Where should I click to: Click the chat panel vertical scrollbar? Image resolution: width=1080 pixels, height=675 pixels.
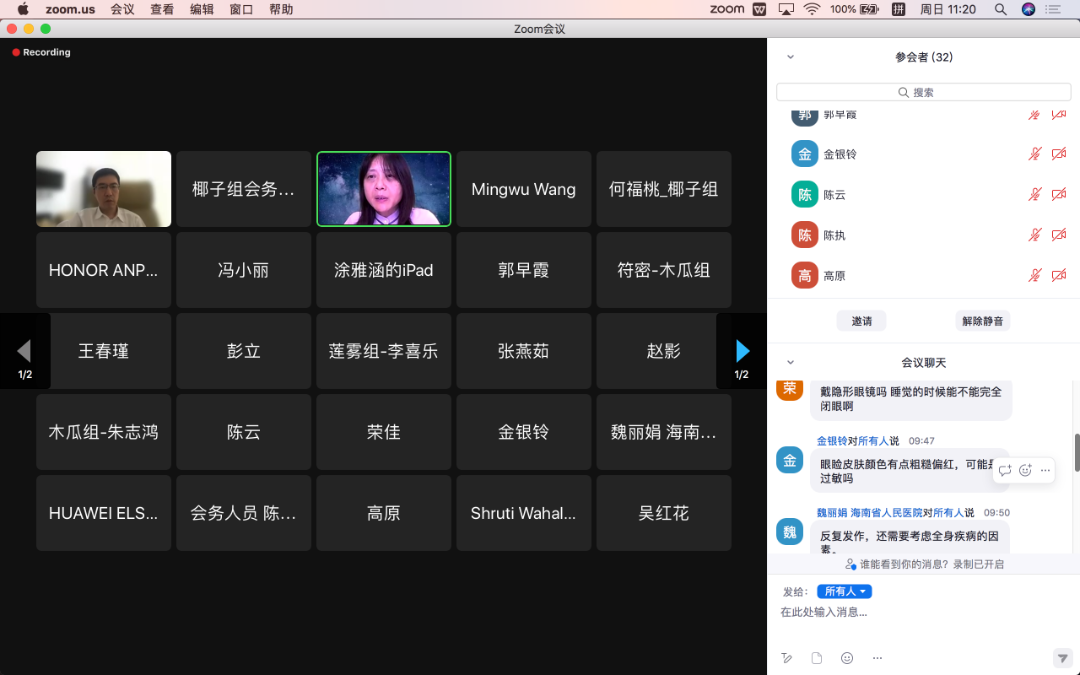[x=1076, y=452]
